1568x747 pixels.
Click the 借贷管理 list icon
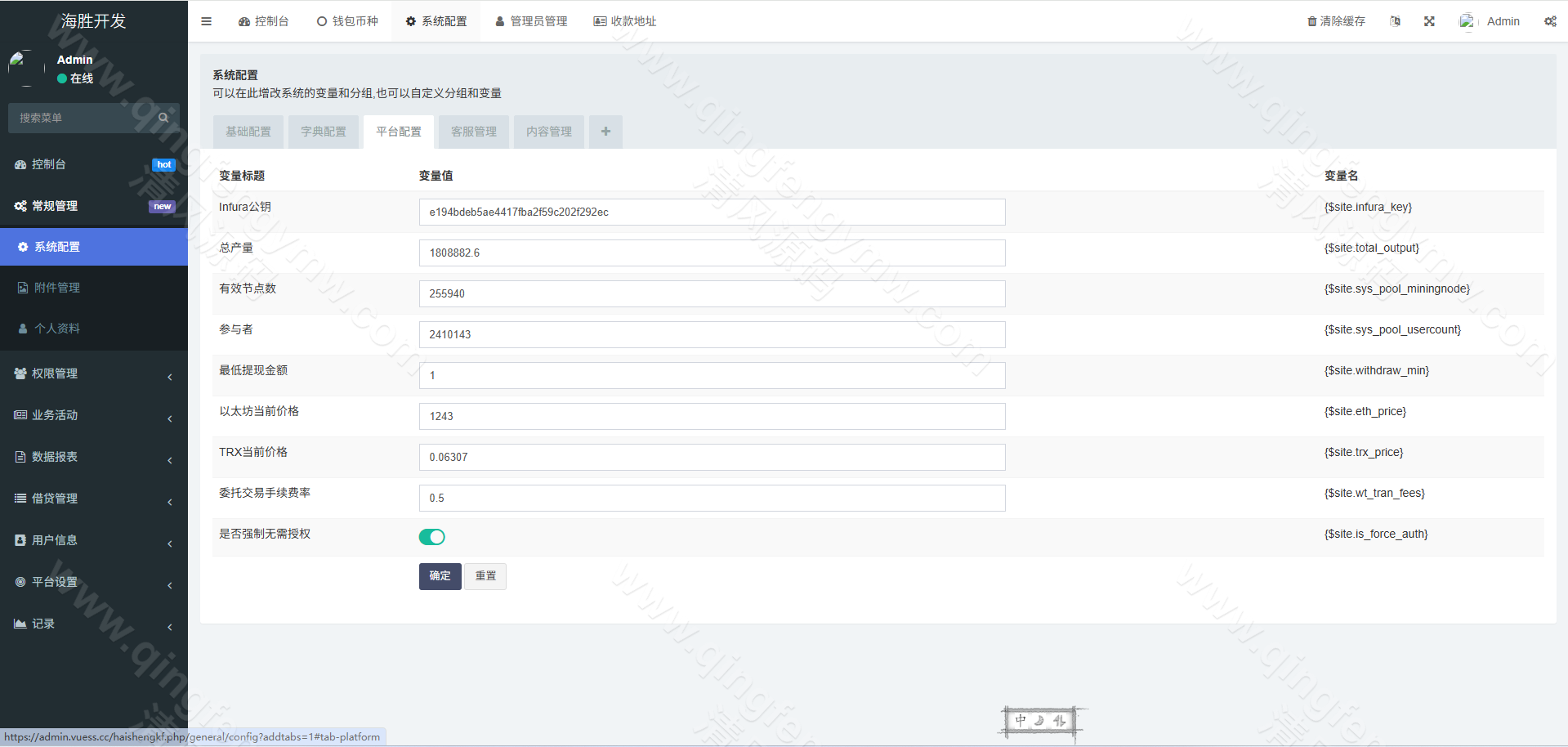click(20, 499)
